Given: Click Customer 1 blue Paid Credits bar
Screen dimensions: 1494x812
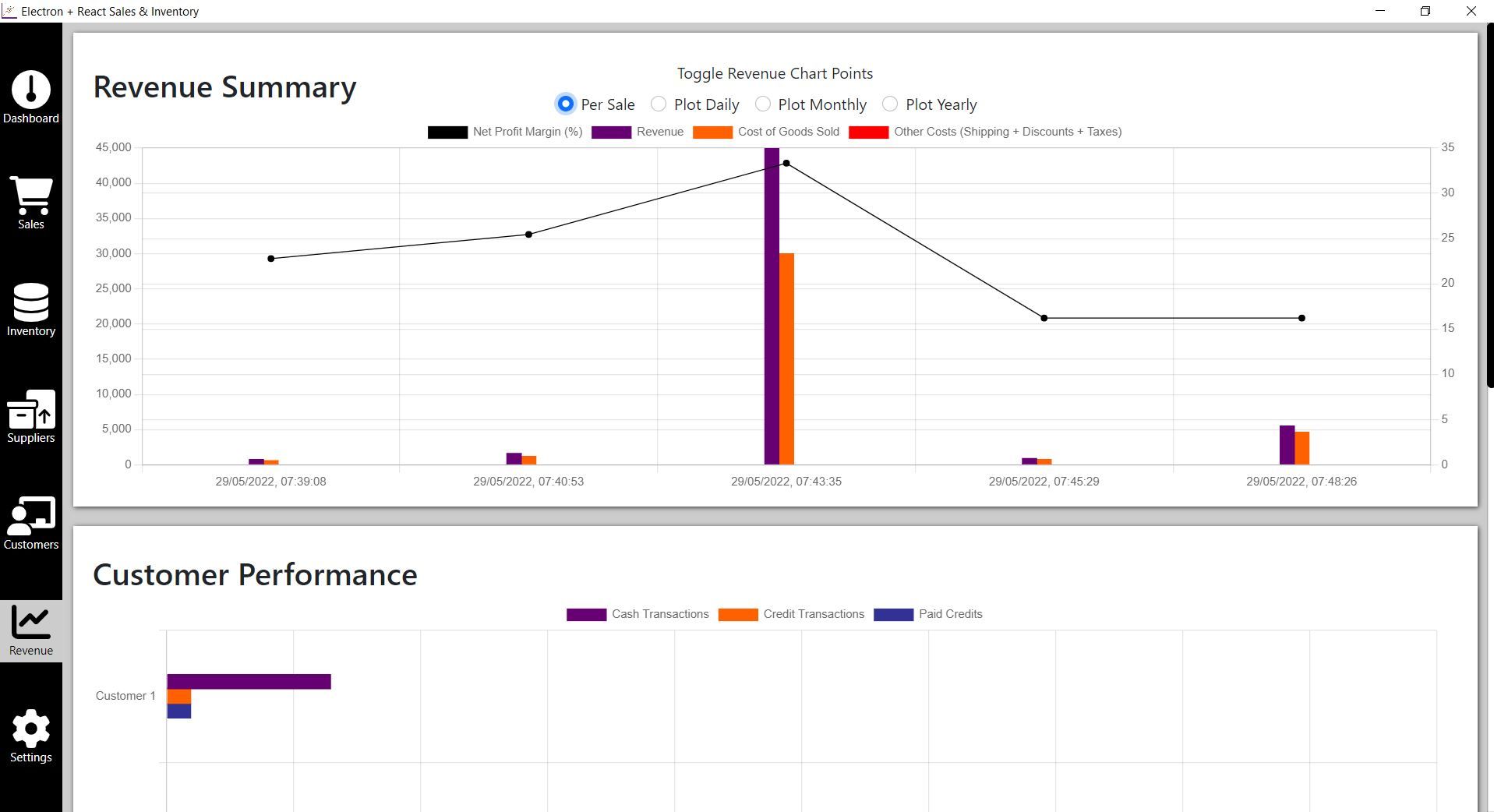Looking at the screenshot, I should pos(178,711).
